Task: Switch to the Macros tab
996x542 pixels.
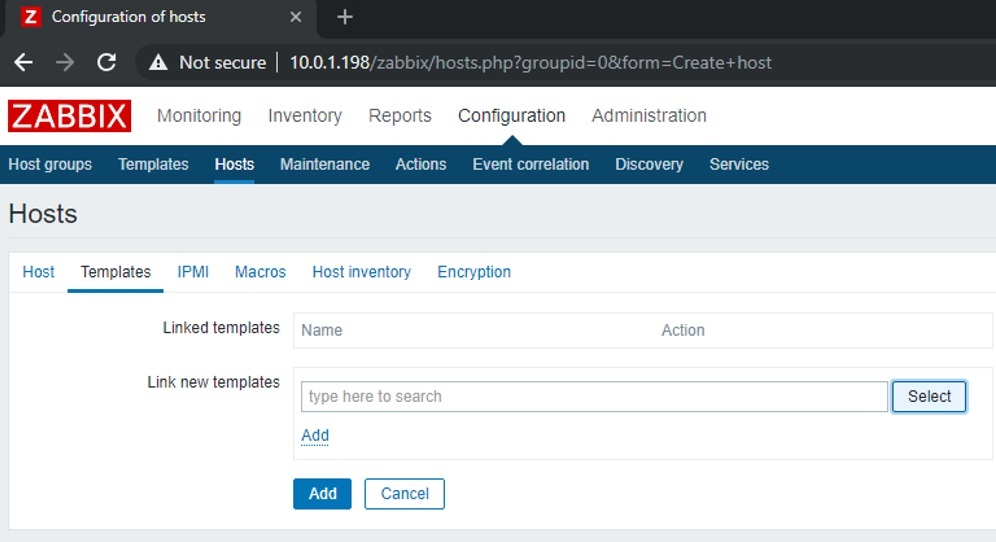Action: pos(260,272)
